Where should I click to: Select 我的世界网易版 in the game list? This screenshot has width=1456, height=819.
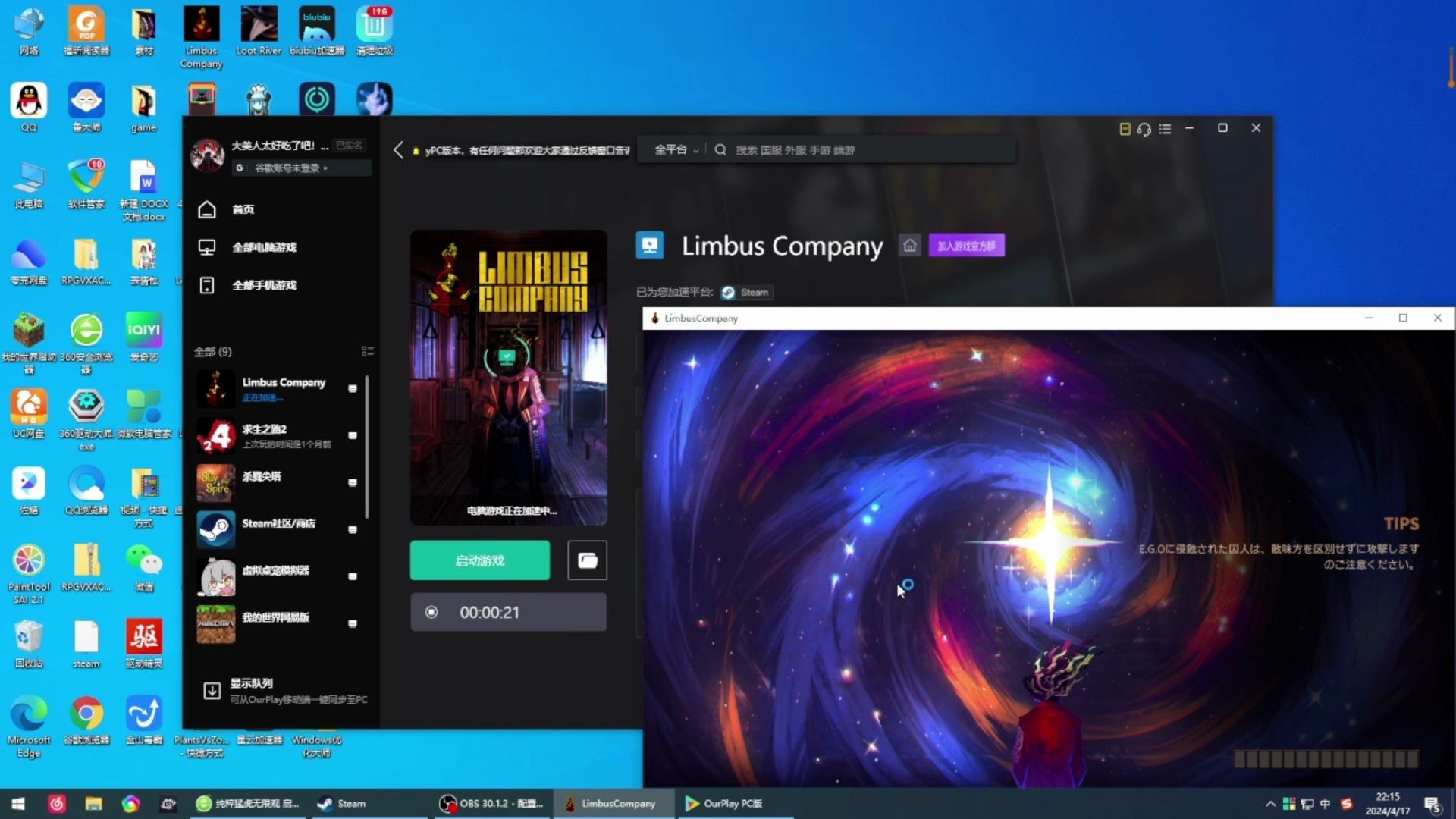point(277,624)
